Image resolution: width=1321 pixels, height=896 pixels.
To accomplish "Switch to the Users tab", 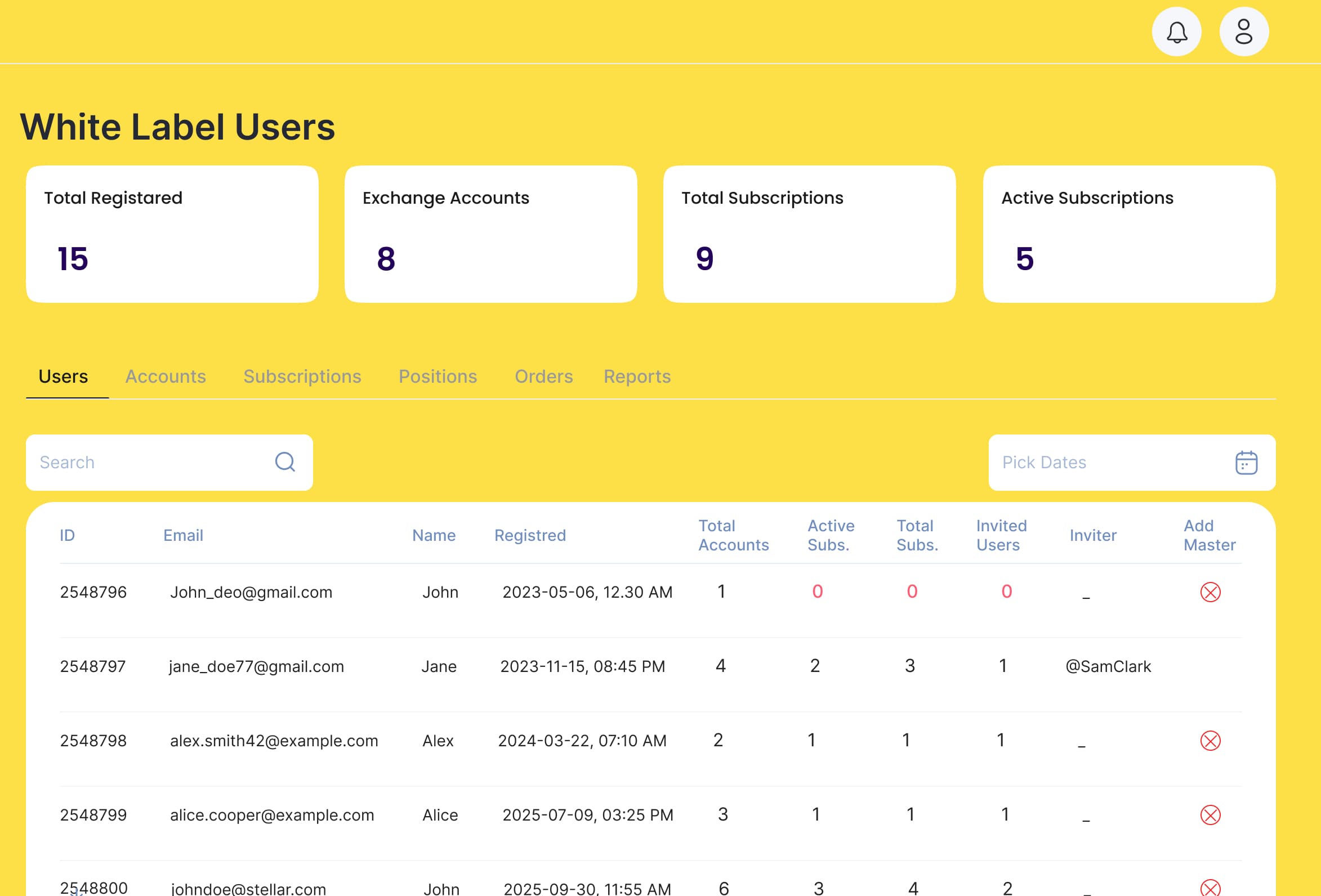I will pyautogui.click(x=63, y=377).
